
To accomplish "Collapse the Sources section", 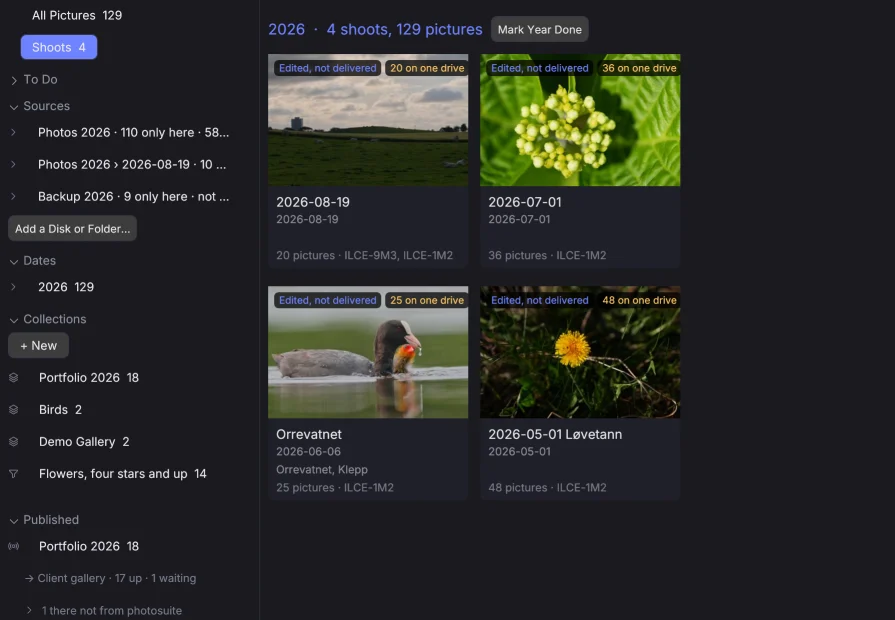I will (x=14, y=107).
